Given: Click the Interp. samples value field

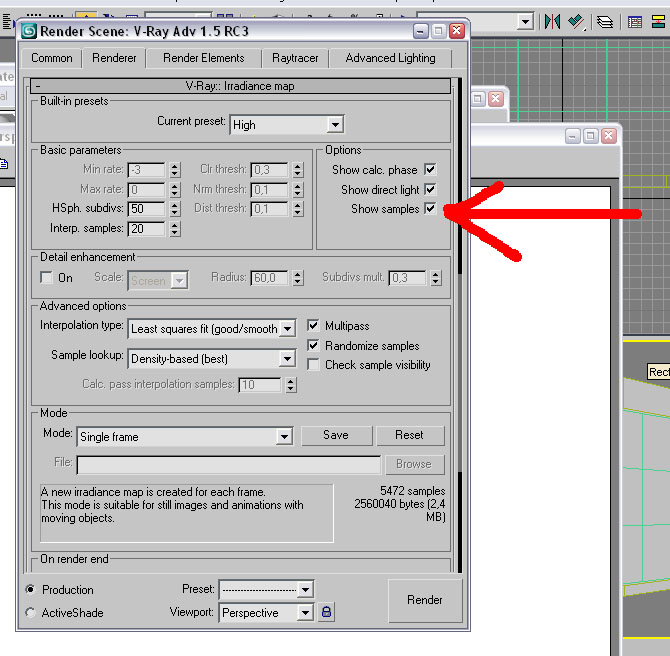Looking at the screenshot, I should tap(147, 229).
